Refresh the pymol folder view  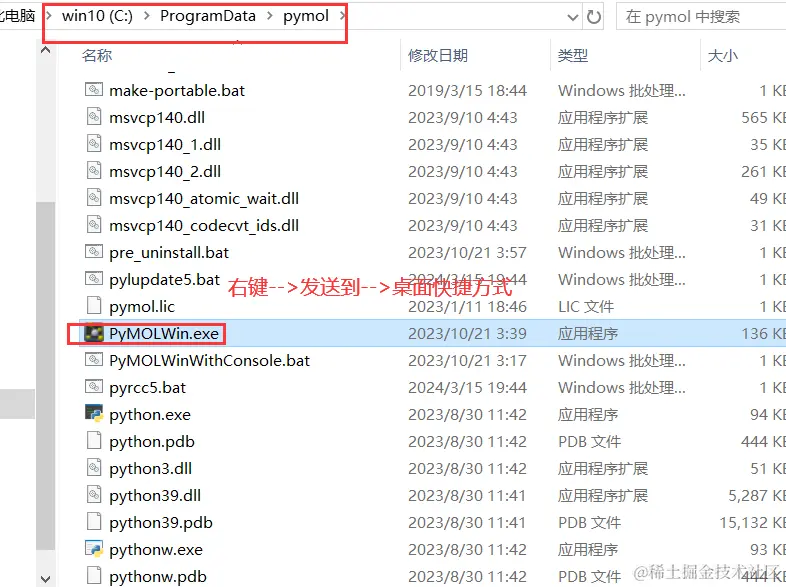594,17
